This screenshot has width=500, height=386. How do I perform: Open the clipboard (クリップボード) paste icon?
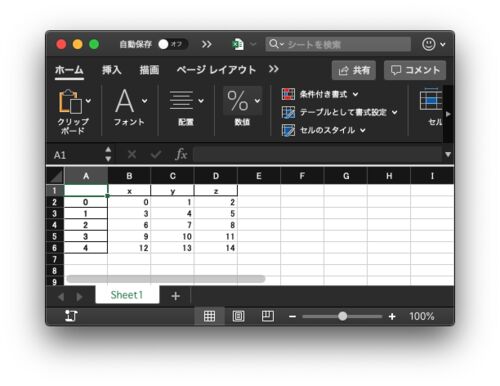(70, 101)
